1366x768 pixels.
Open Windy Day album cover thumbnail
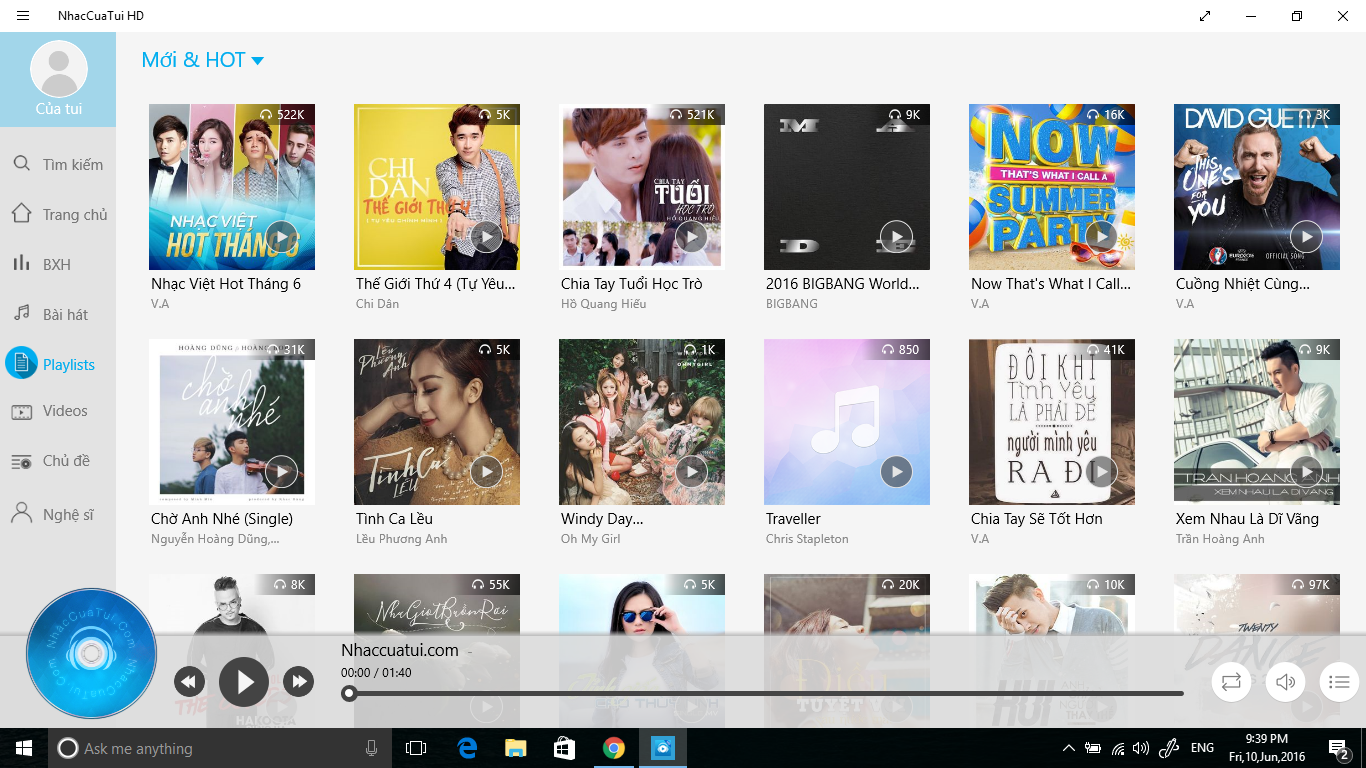642,422
